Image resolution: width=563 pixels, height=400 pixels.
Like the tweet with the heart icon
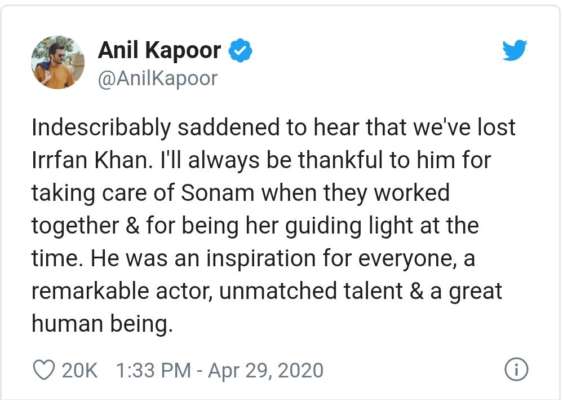click(x=43, y=370)
